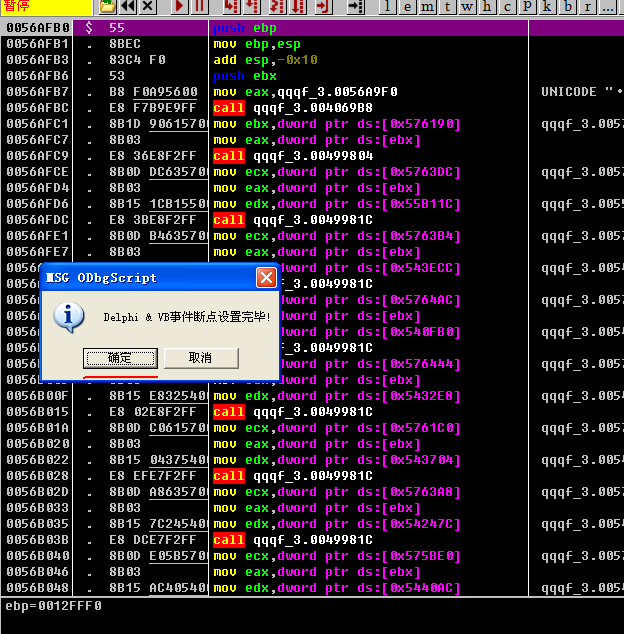This screenshot has height=634, width=624.
Task: Open Executable modules with 'e' button
Action: [407, 6]
